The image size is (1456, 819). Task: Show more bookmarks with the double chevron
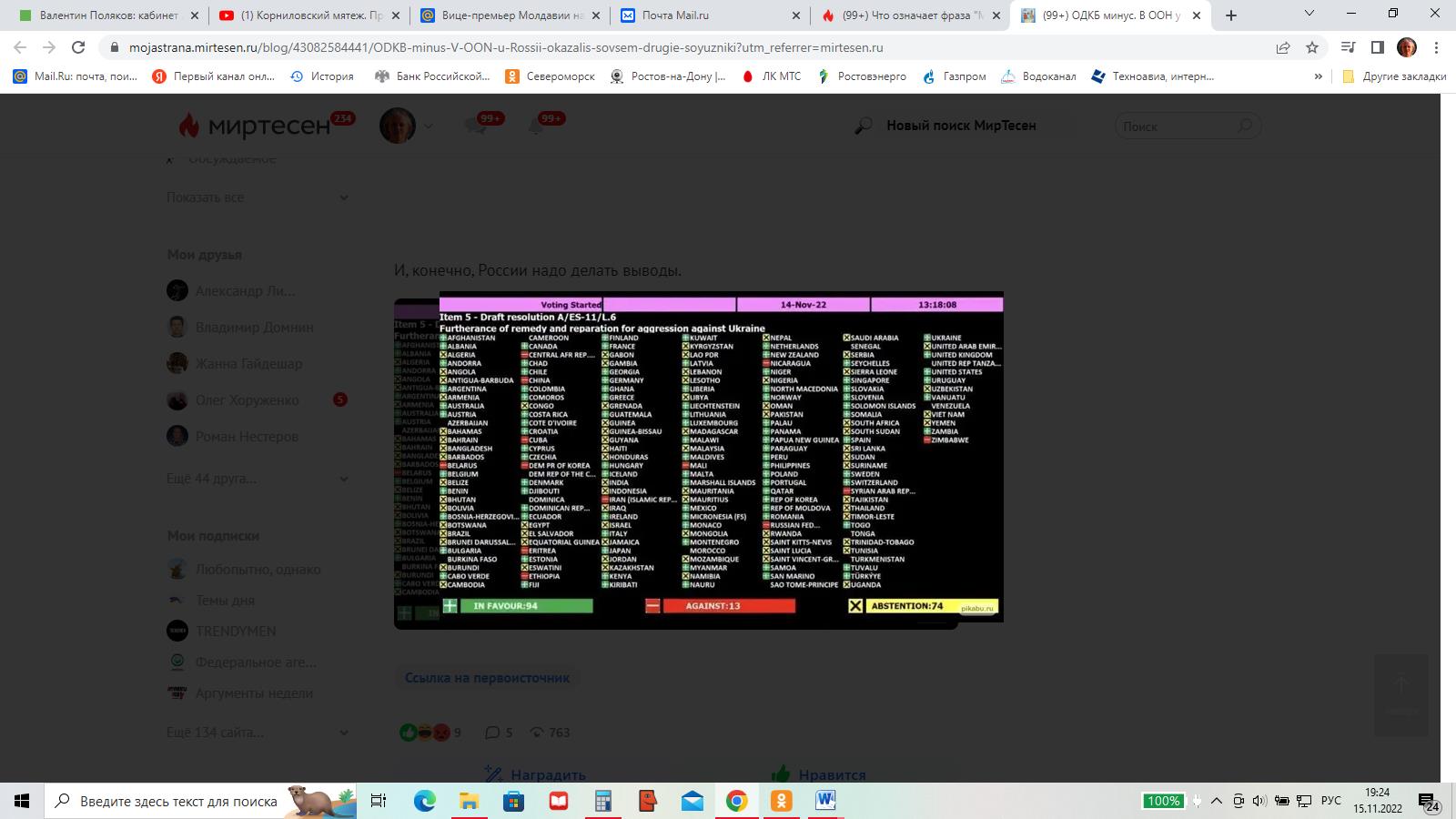click(1318, 76)
